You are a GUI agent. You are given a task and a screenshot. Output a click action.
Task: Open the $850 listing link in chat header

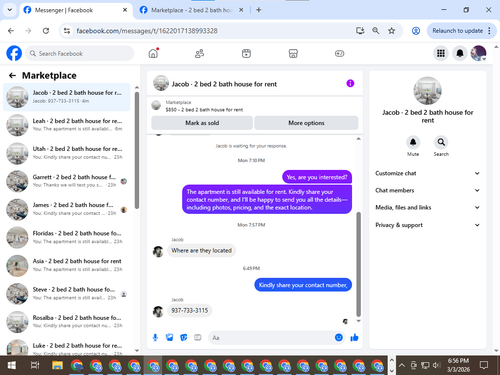(204, 110)
